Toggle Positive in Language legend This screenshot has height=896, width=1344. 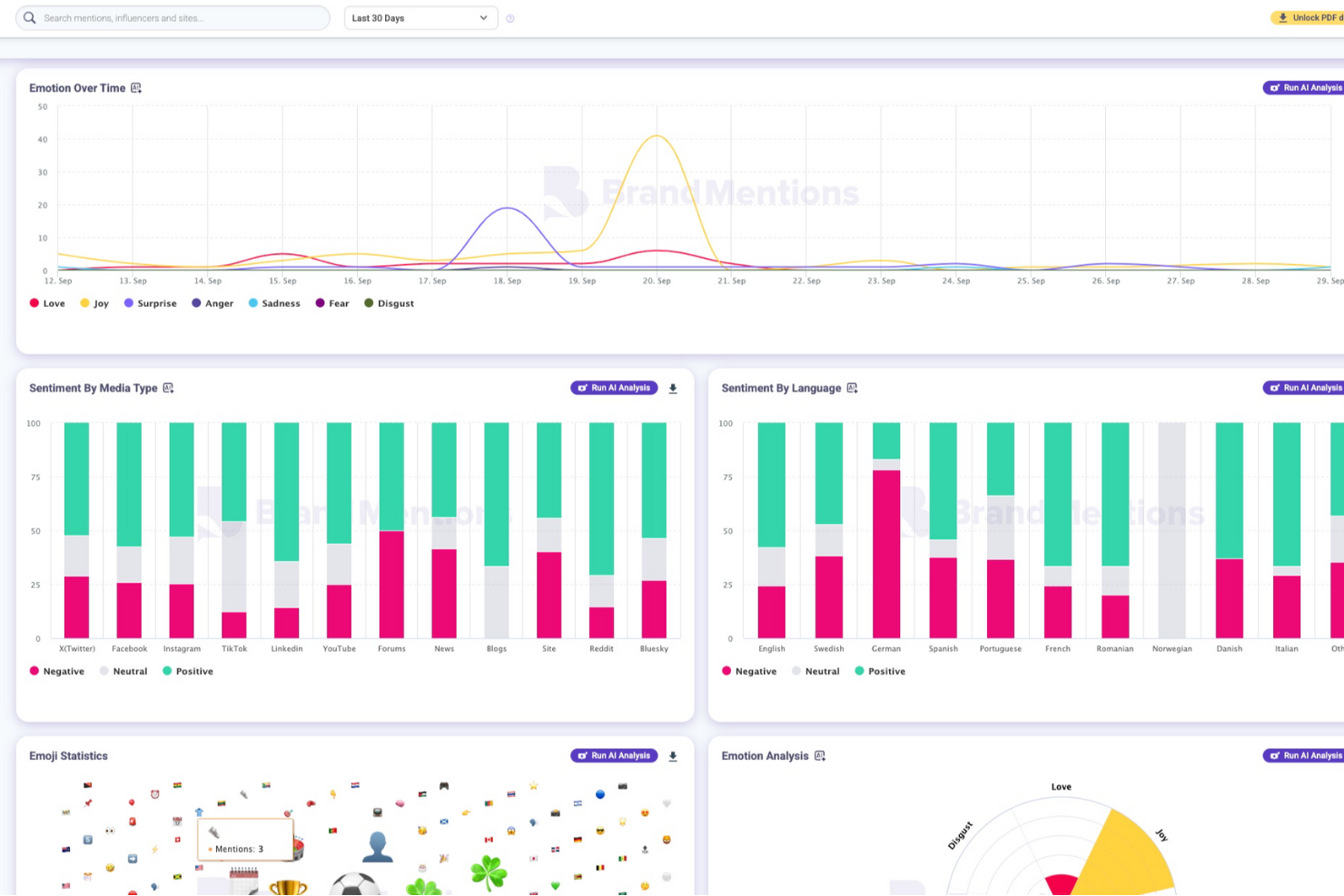880,671
